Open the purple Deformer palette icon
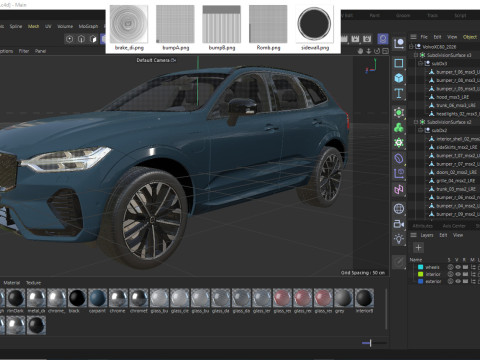 point(399,159)
